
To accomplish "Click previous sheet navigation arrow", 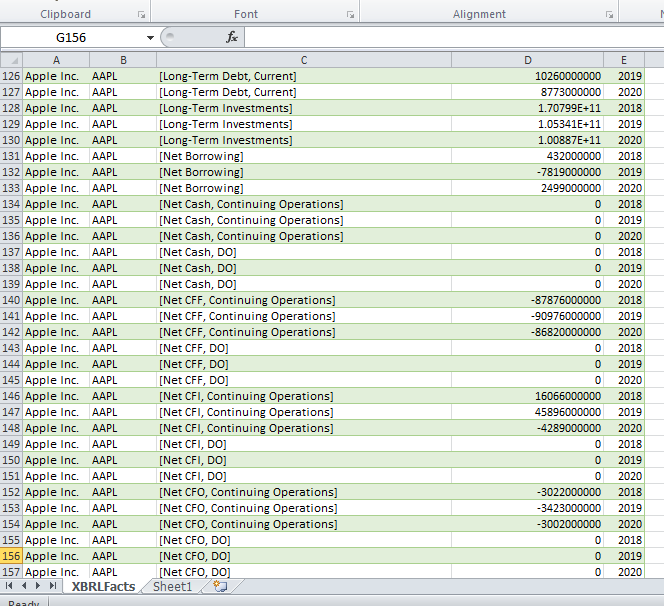I will point(24,586).
